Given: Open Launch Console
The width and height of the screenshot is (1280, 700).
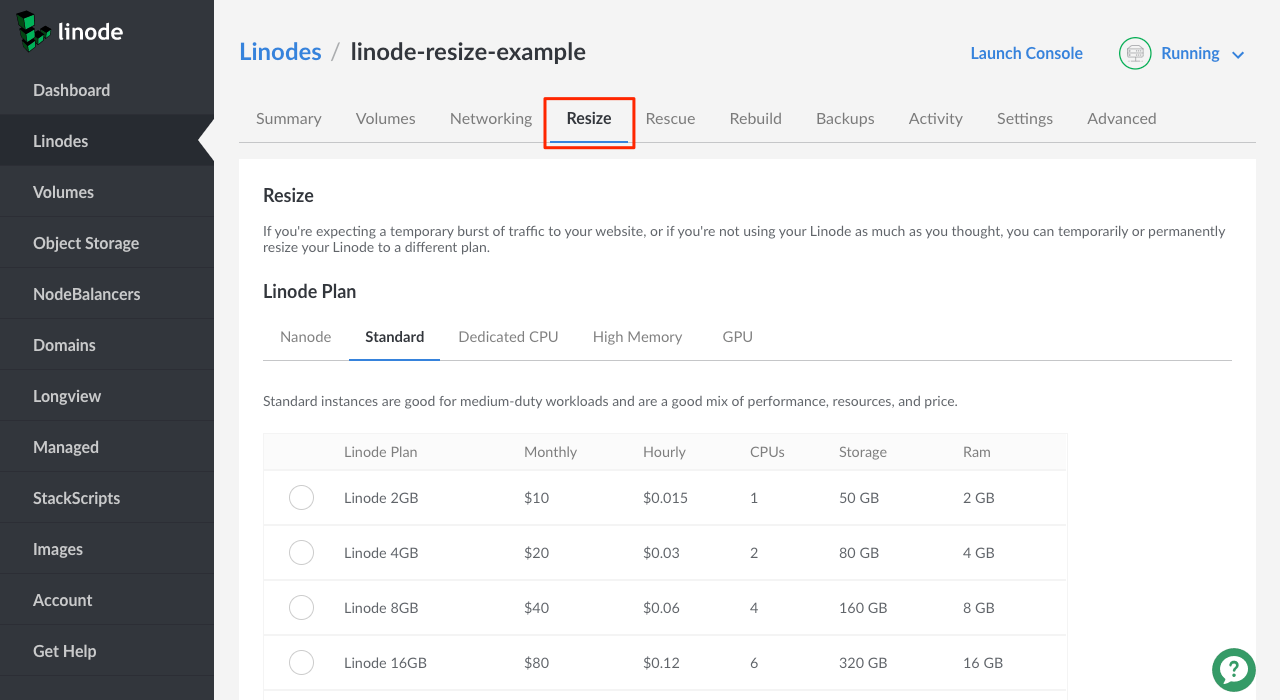Looking at the screenshot, I should (1026, 53).
